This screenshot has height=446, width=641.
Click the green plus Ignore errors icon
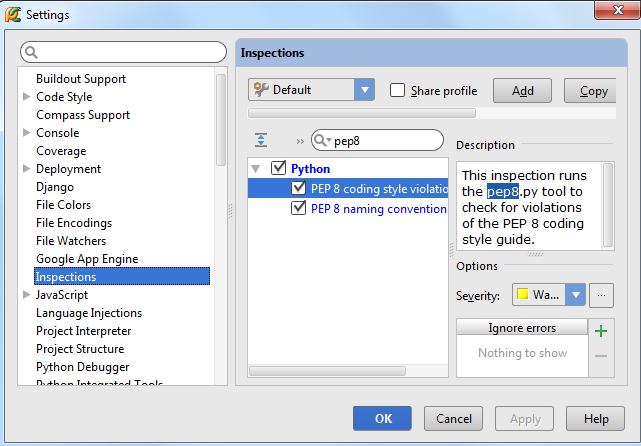coord(600,331)
